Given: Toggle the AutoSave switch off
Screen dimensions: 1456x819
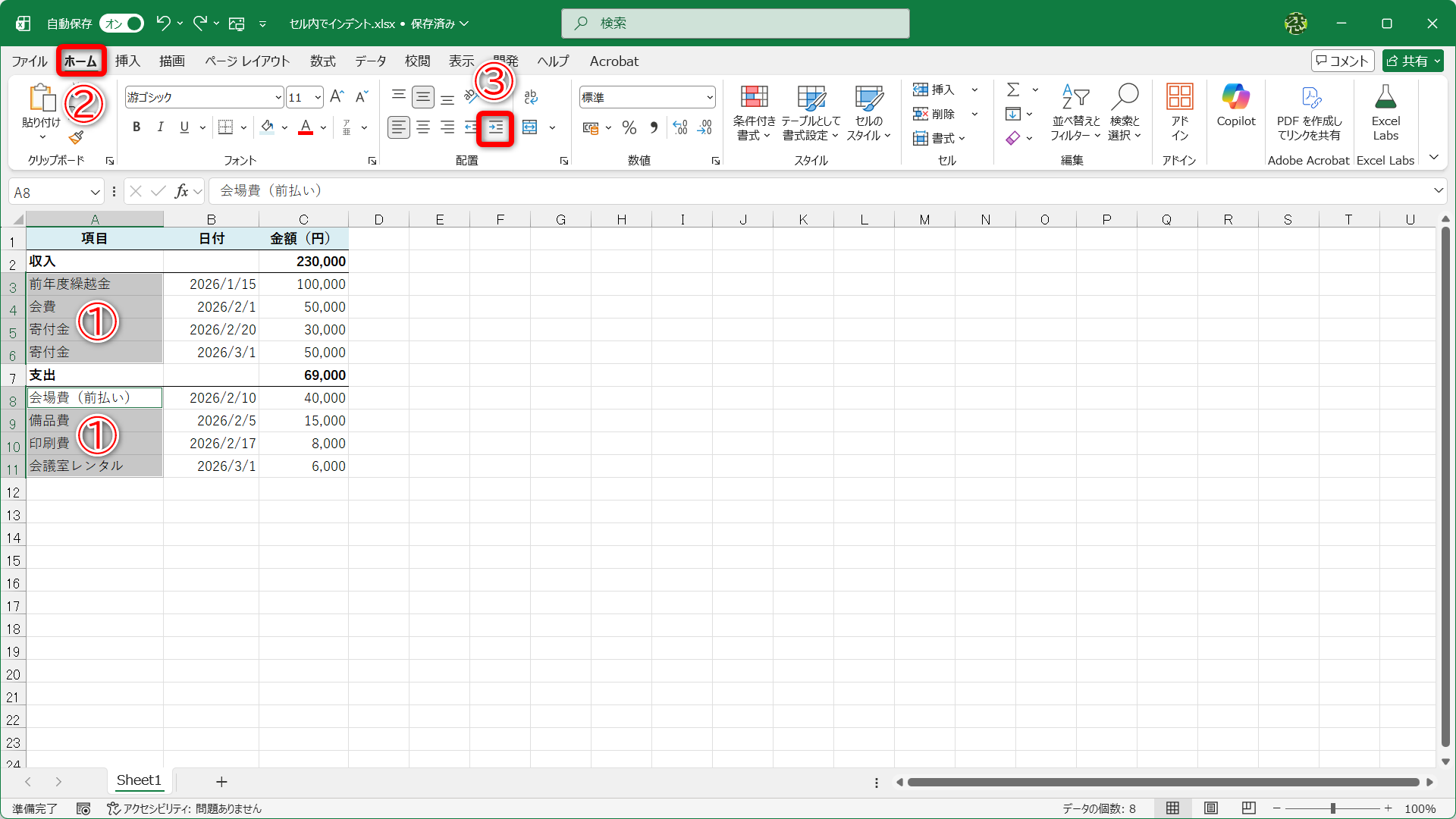Looking at the screenshot, I should point(122,24).
